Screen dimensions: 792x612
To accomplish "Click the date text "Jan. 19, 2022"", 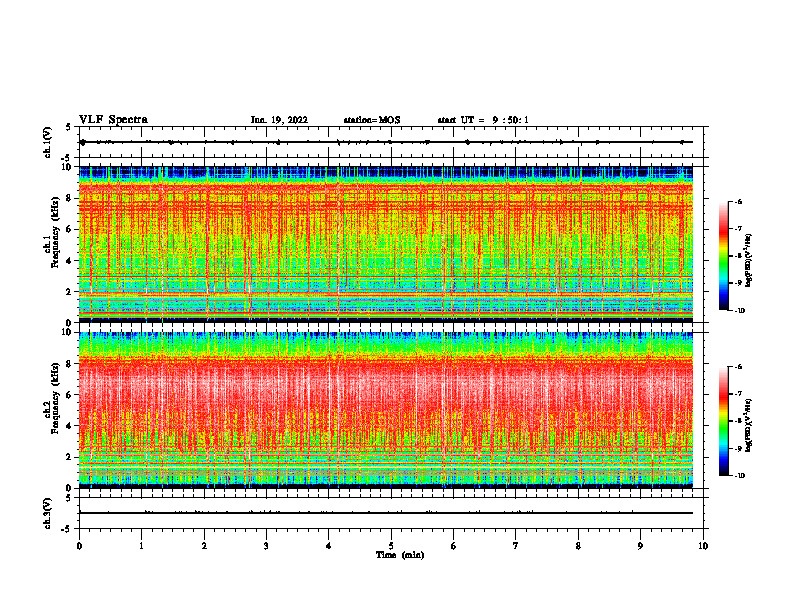I will (279, 120).
